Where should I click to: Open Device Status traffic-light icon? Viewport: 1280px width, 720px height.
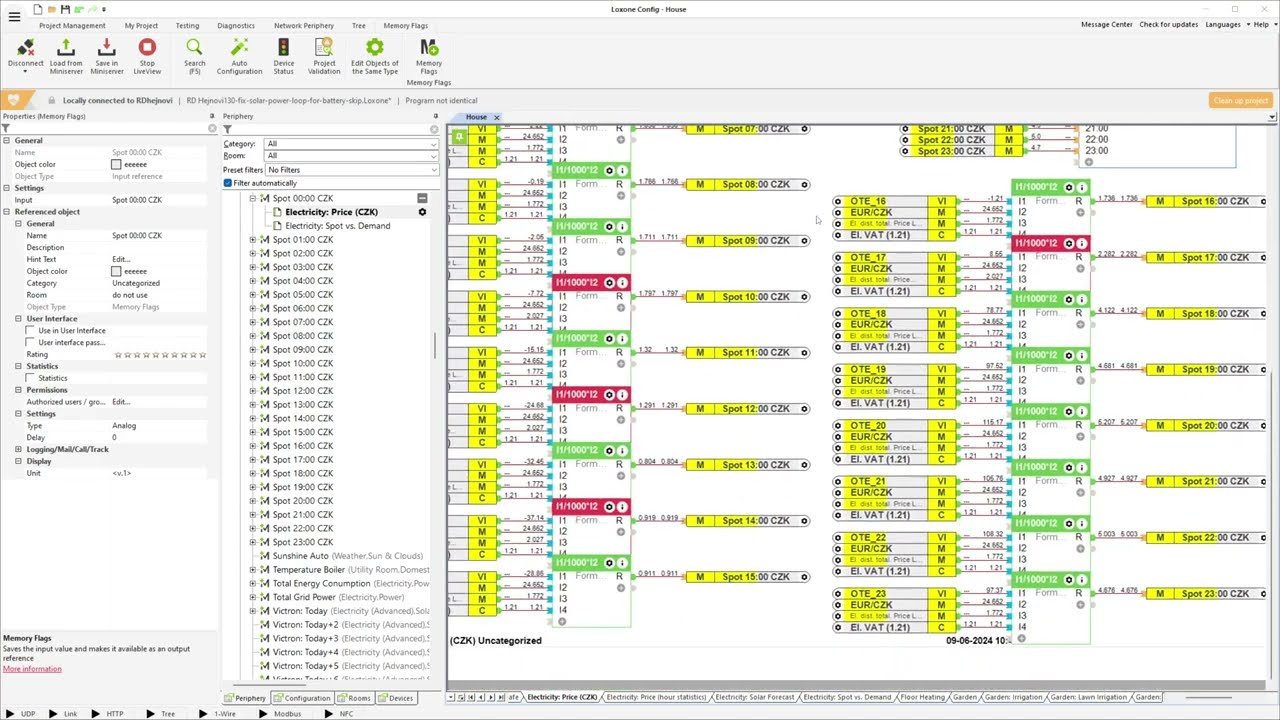pos(284,47)
